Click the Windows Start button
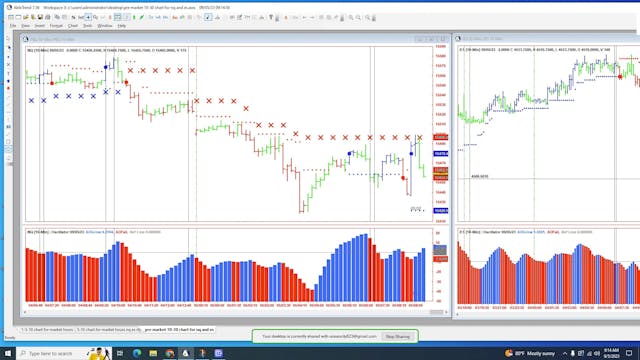The image size is (640, 360). (x=8, y=353)
